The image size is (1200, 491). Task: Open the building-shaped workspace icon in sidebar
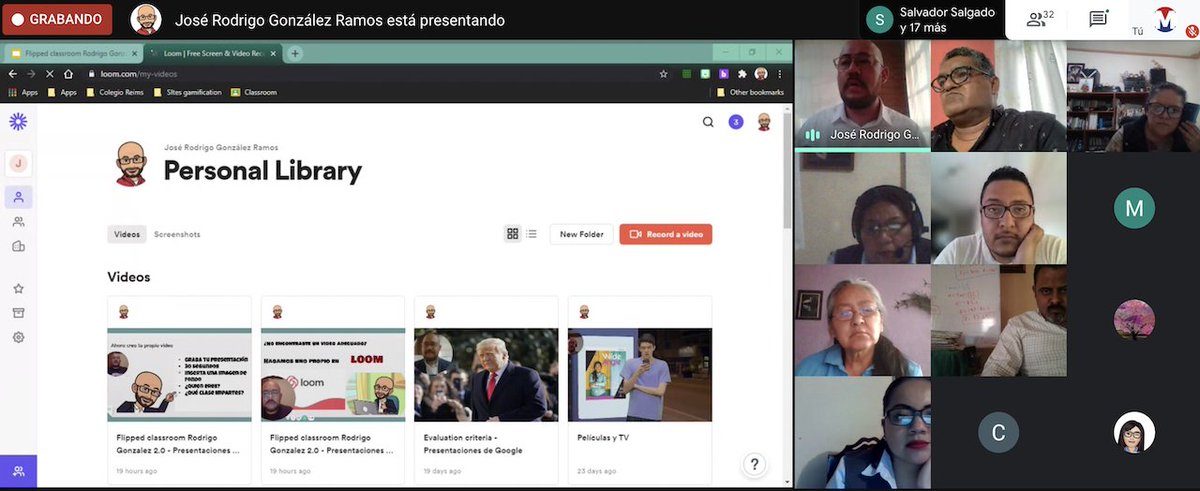coord(18,247)
